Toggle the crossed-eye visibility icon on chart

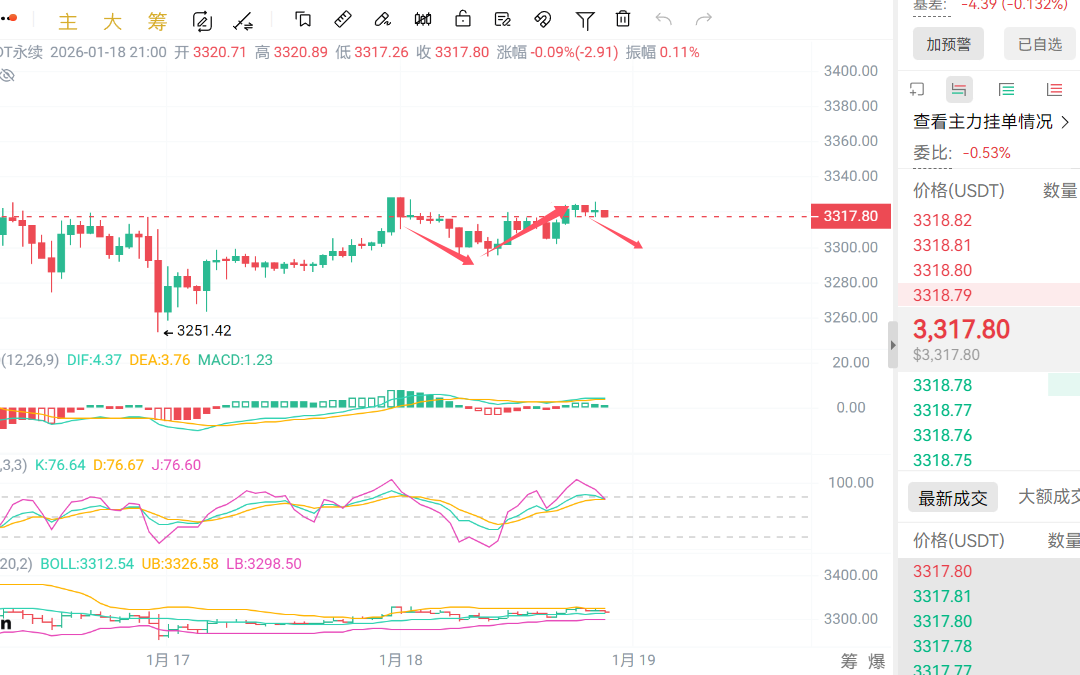coord(8,75)
